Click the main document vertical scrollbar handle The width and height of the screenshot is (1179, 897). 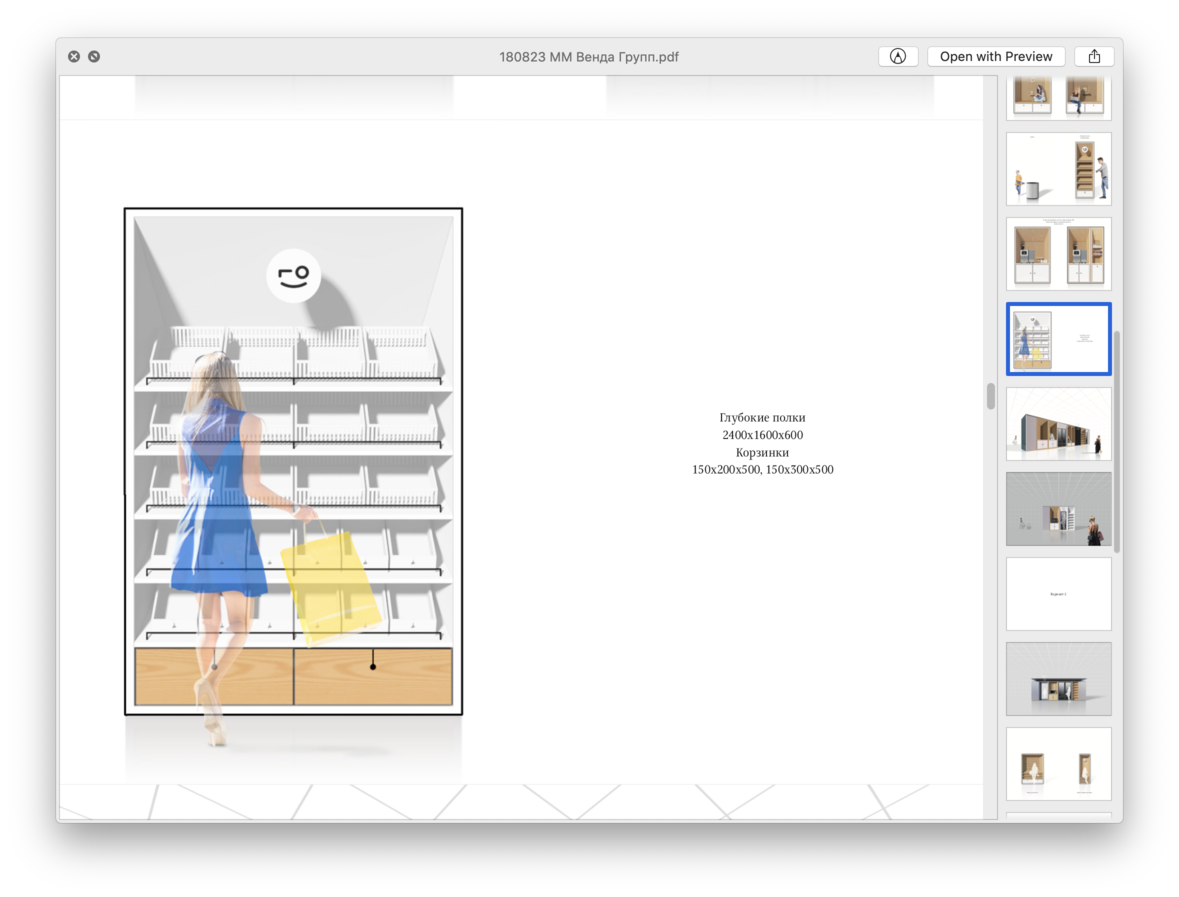pyautogui.click(x=991, y=396)
